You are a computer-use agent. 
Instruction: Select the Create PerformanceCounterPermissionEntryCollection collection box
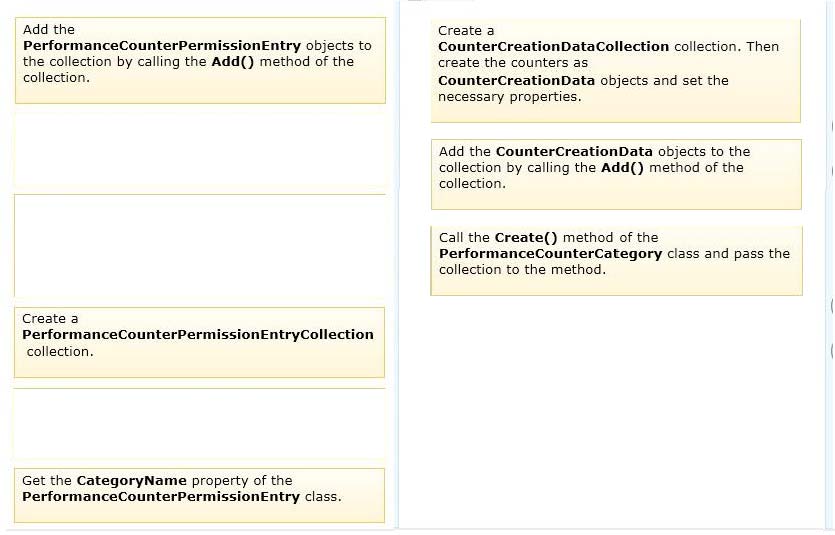point(199,342)
